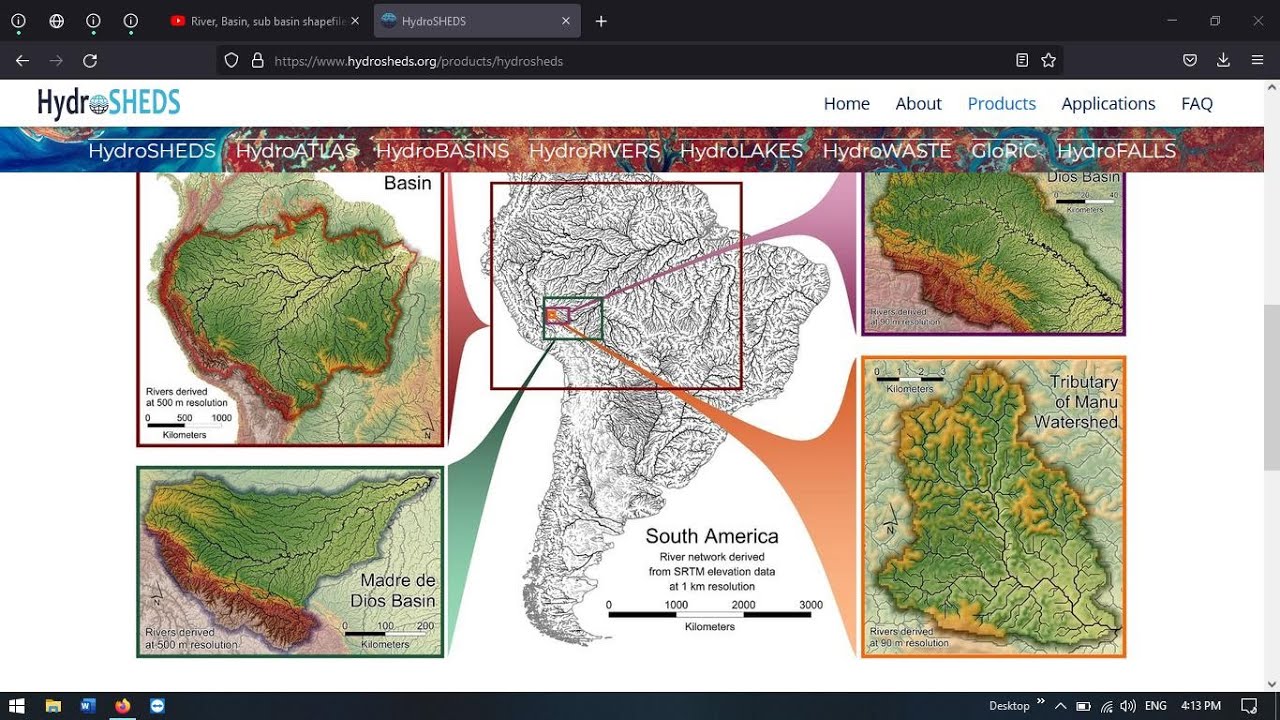
Task: Select HydroSHEDS in the product banner
Action: (x=152, y=151)
